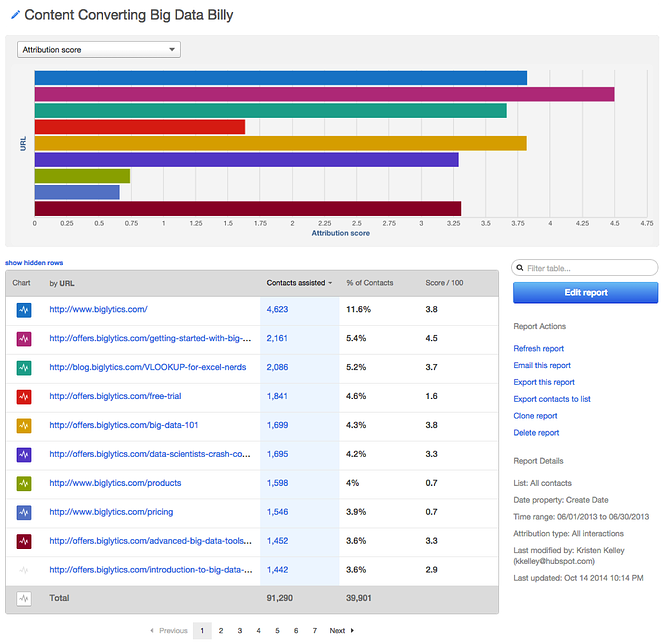Click Export contacts to list link
The height and width of the screenshot is (644, 668).
(x=551, y=399)
